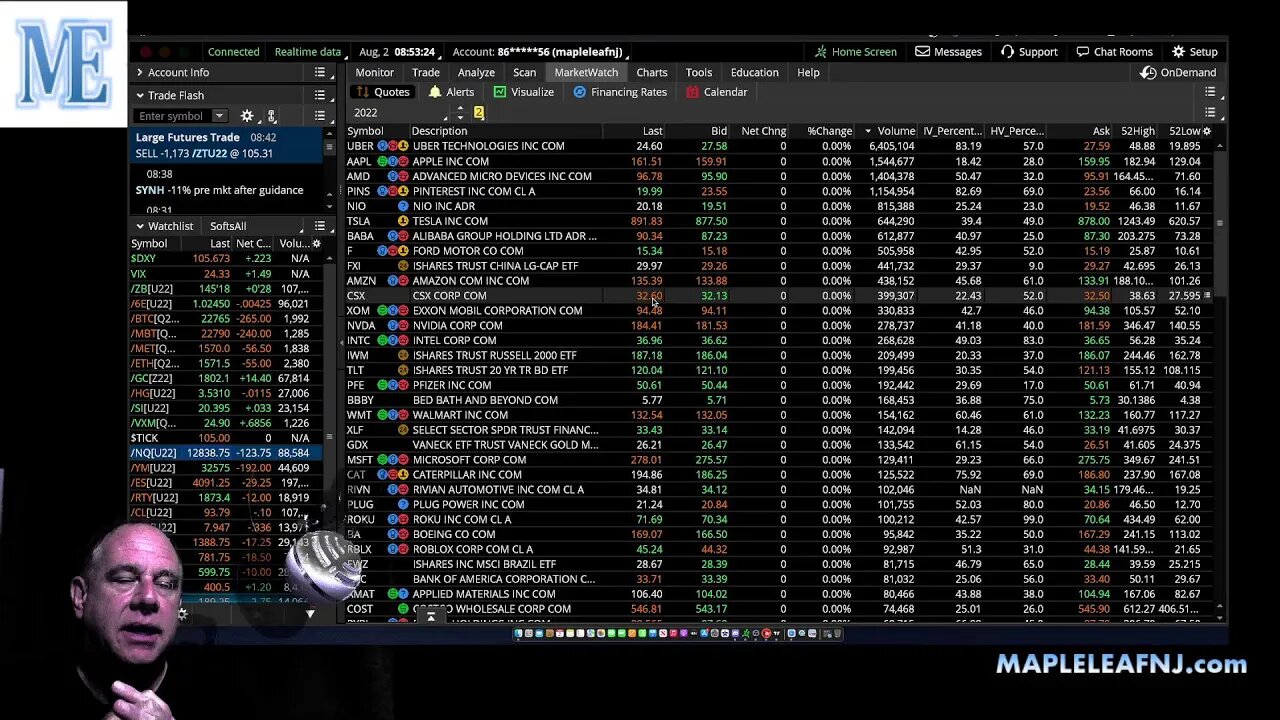1280x720 pixels.
Task: Open the Messages envelope
Action: [922, 52]
